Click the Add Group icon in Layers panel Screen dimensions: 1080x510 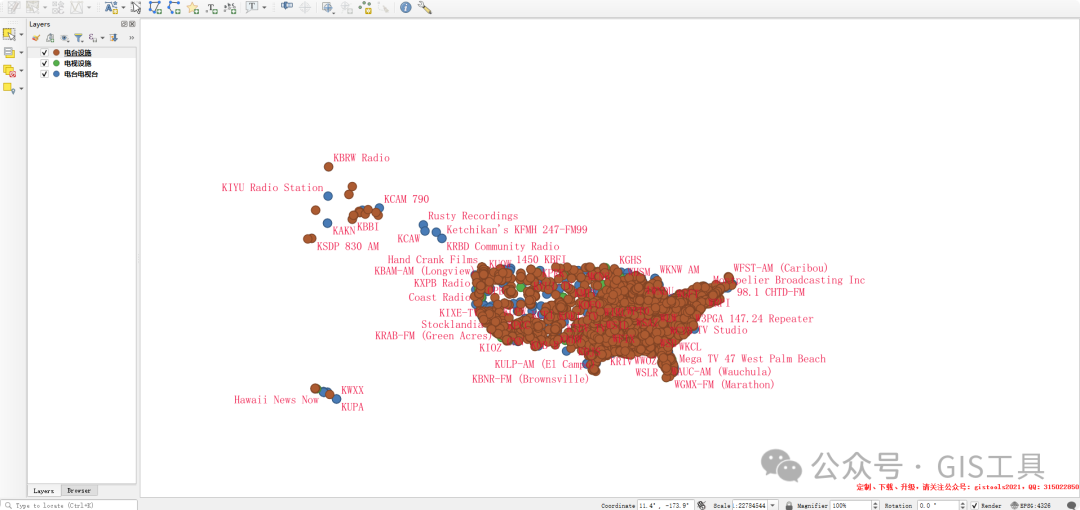click(x=50, y=38)
